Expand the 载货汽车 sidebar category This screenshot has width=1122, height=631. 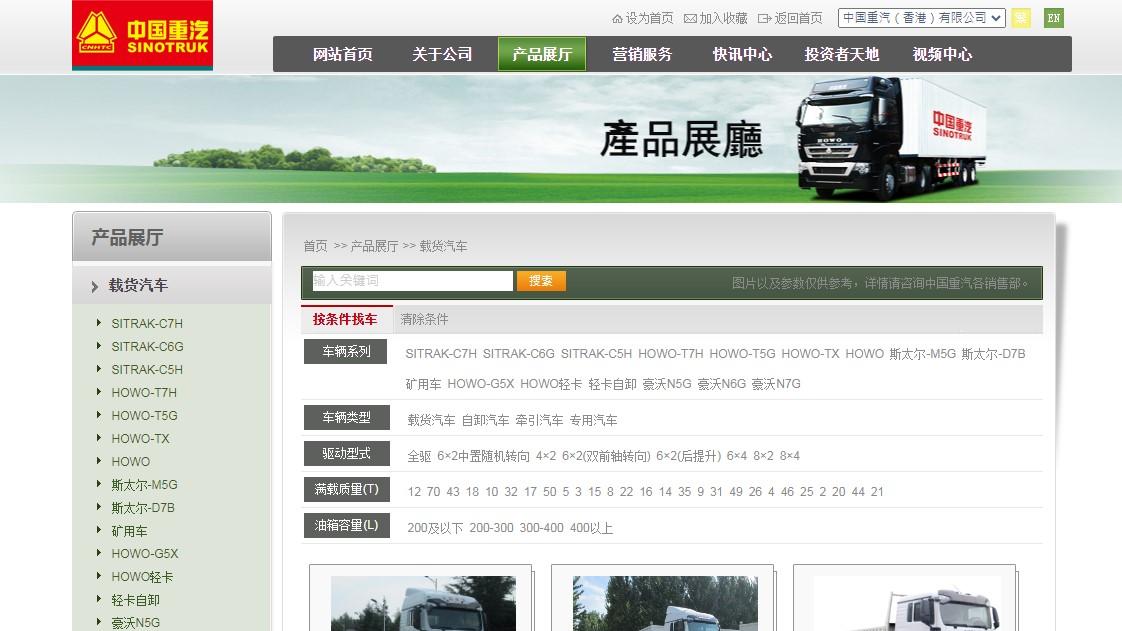(x=138, y=286)
